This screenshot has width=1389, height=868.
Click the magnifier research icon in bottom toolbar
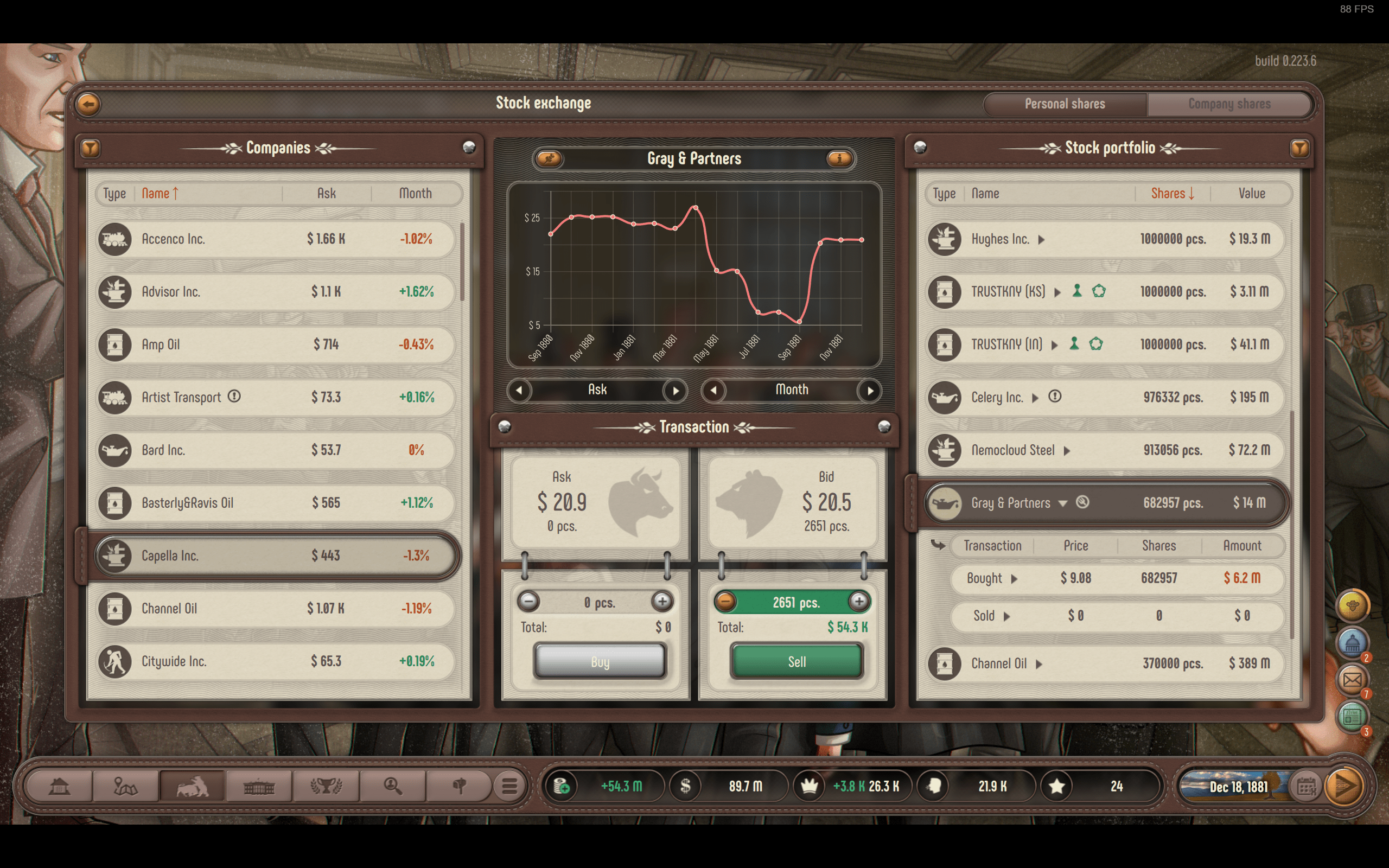coord(393,786)
